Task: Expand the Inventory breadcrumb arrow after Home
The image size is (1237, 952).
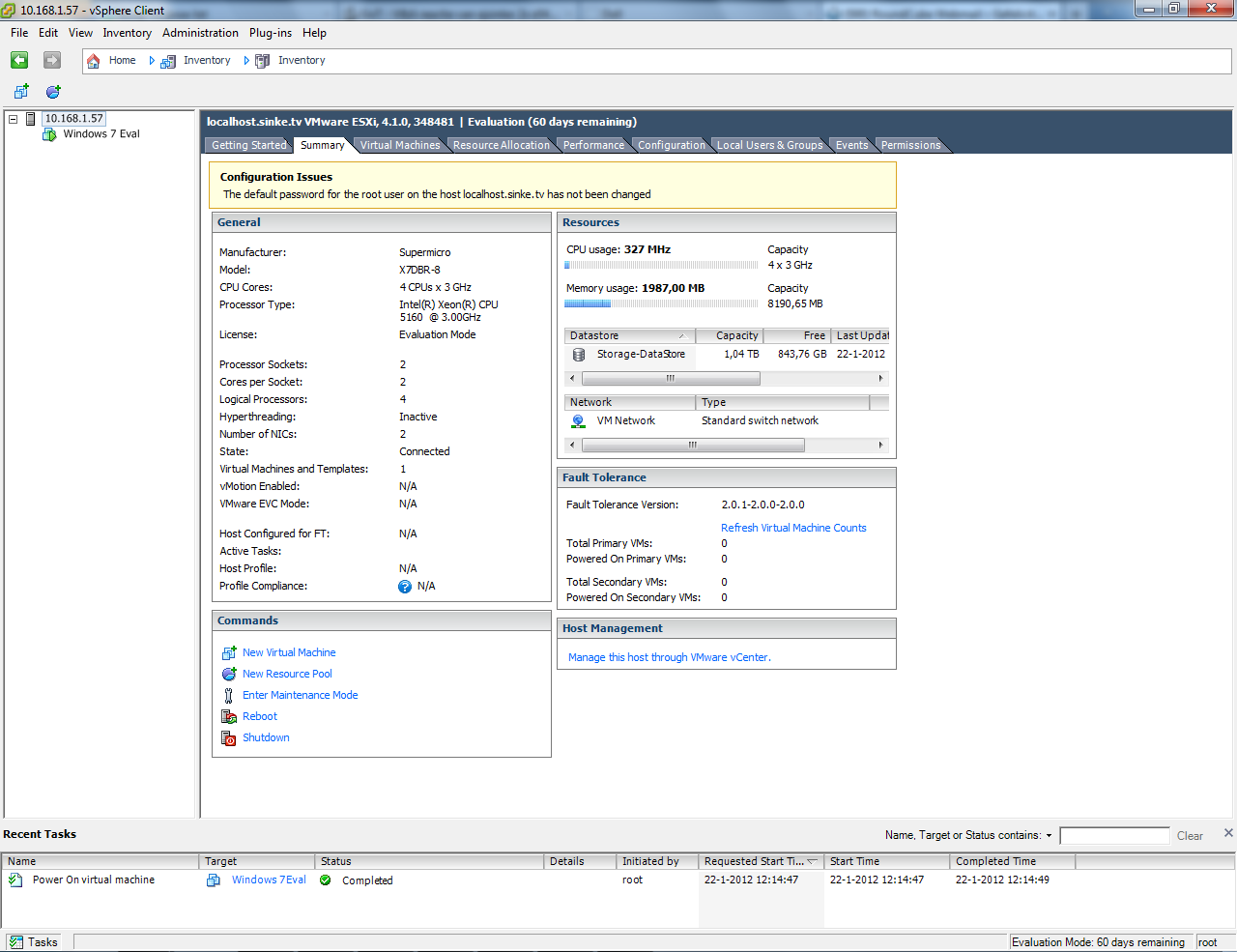Action: [152, 61]
